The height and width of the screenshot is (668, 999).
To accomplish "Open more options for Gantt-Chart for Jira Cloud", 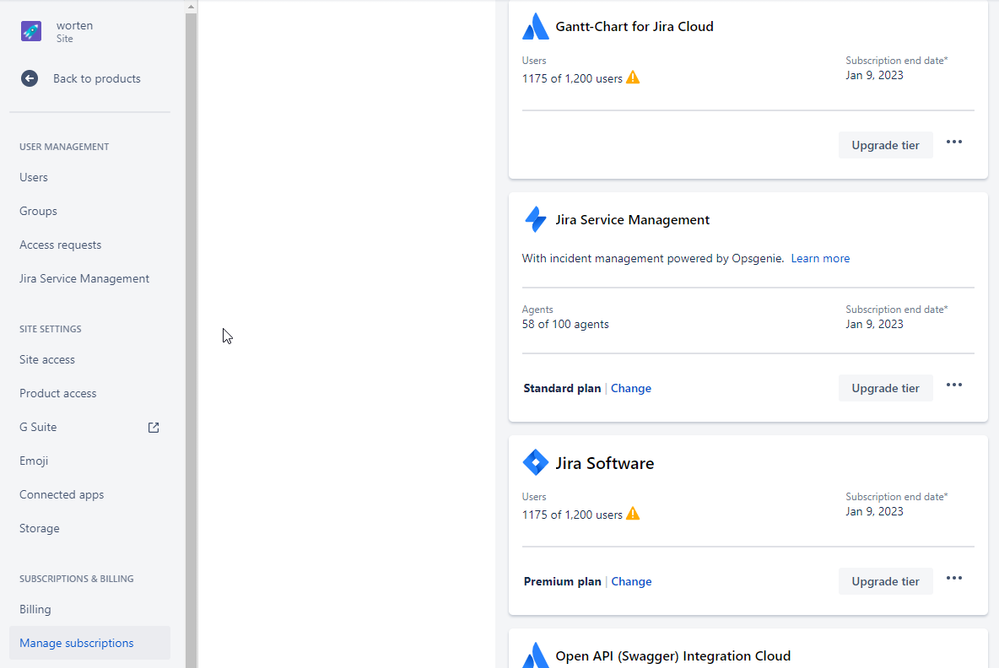I will pos(954,142).
